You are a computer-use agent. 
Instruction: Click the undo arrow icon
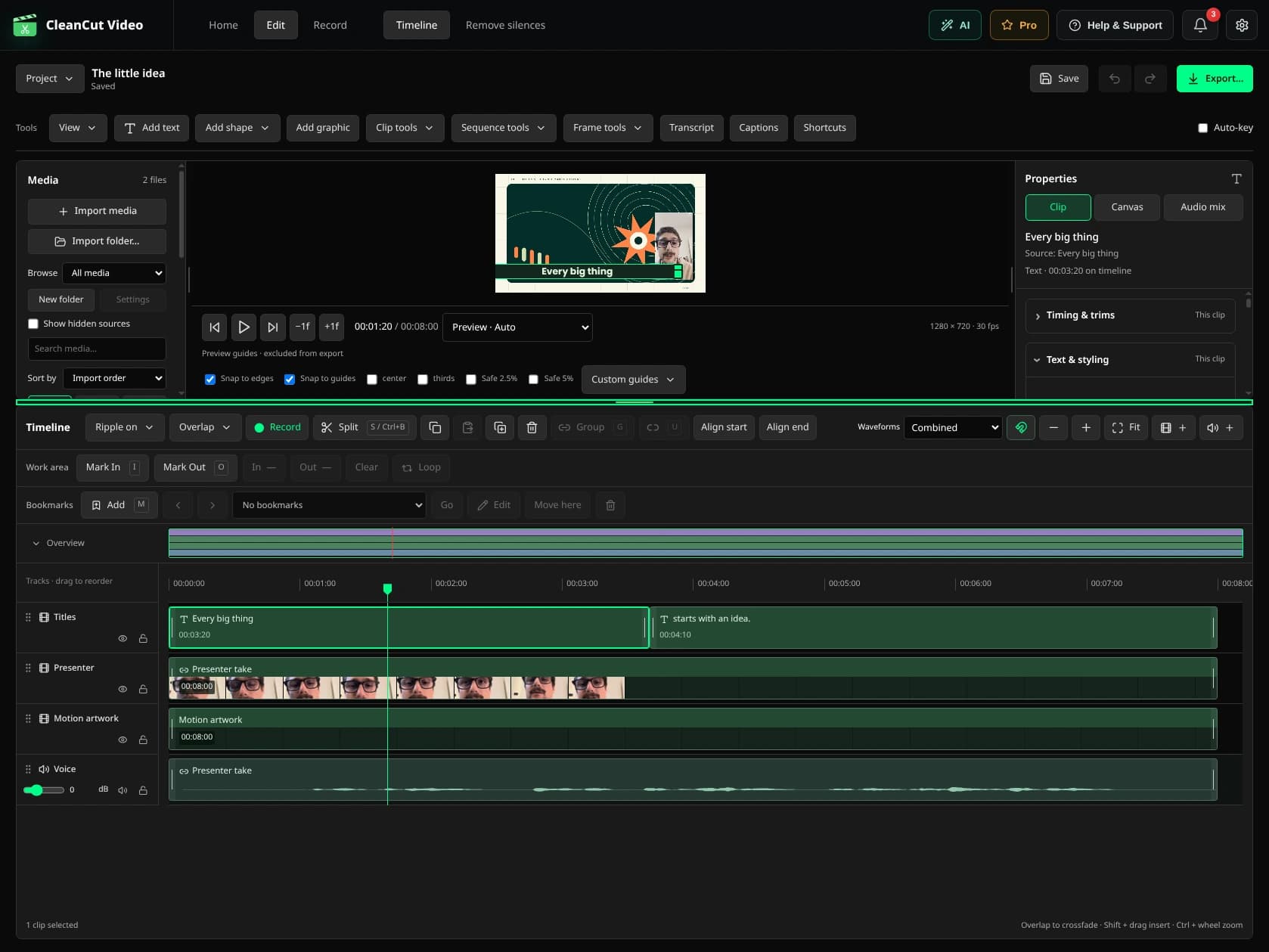[x=1114, y=79]
